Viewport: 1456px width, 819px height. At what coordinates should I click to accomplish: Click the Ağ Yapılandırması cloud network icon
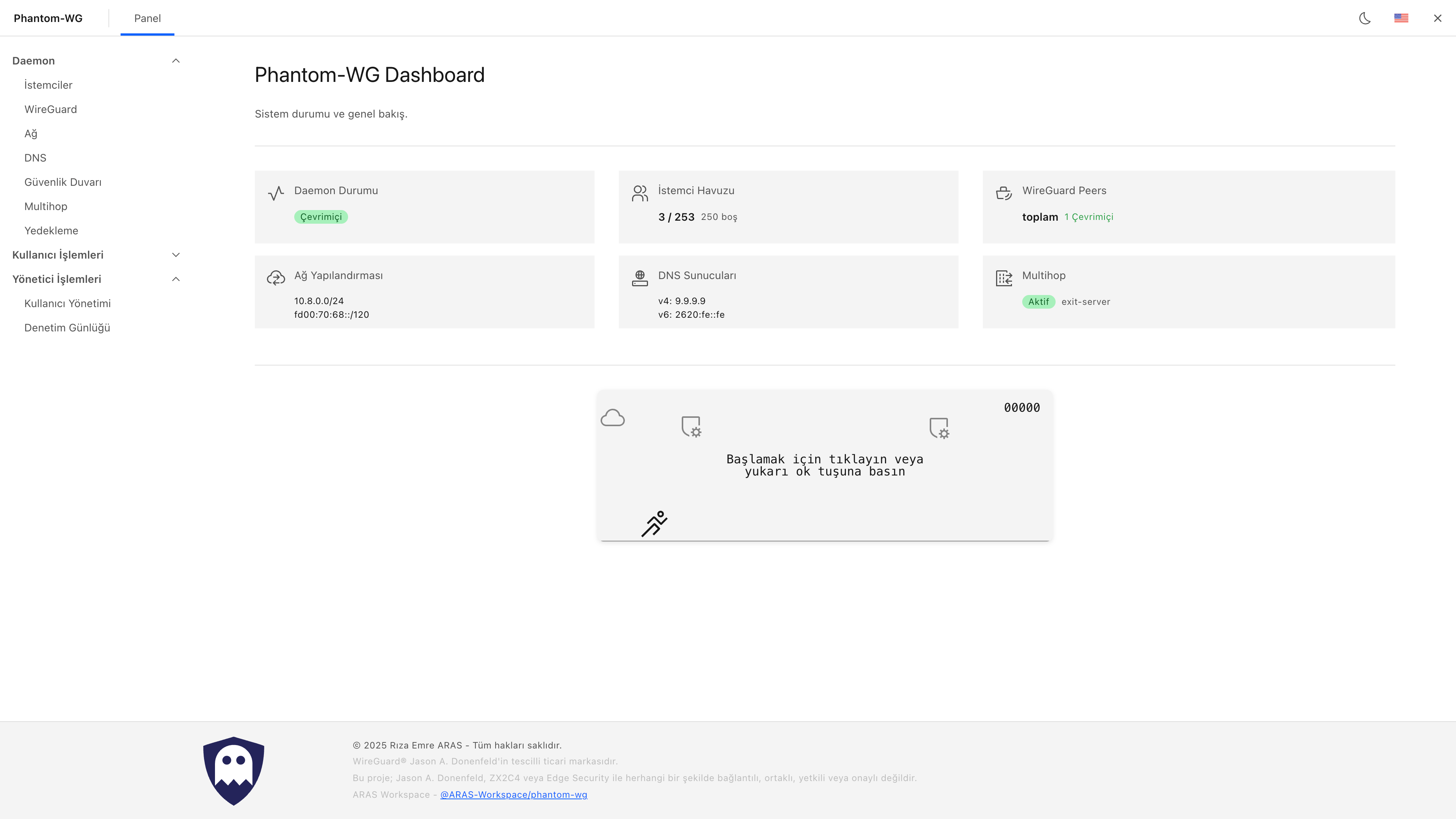pos(275,278)
